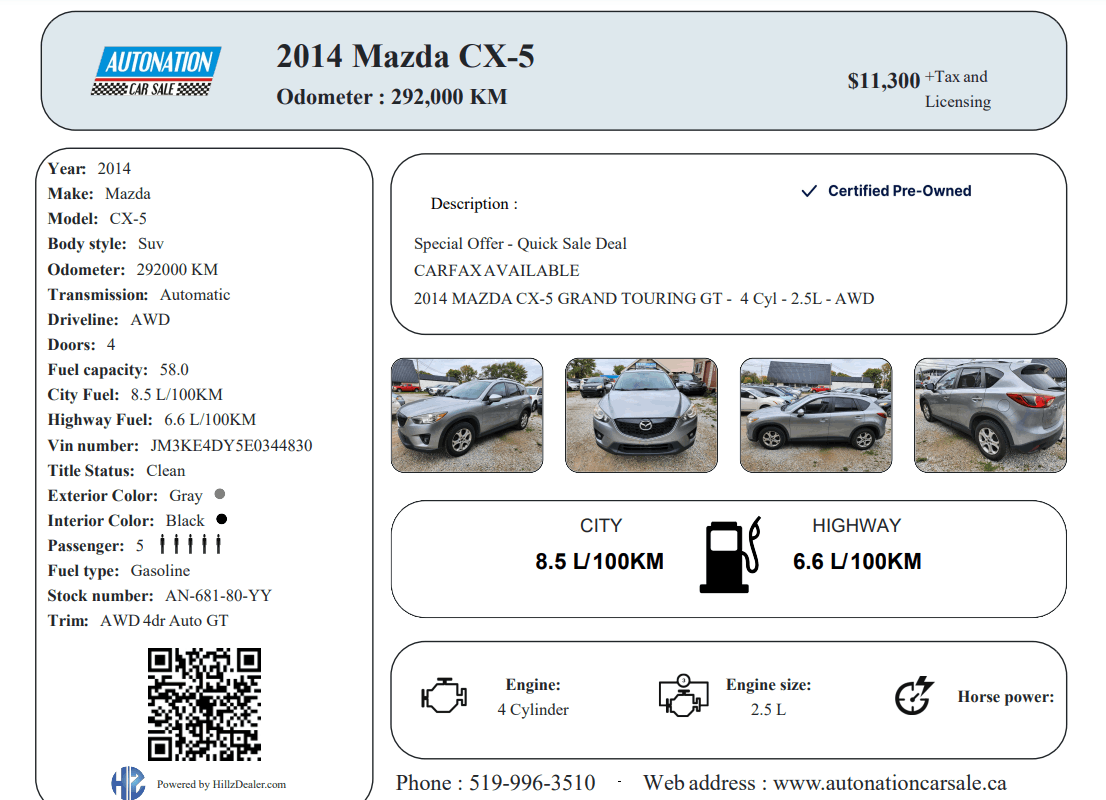The image size is (1106, 800).
Task: Click the Horse power label
Action: tap(1006, 697)
